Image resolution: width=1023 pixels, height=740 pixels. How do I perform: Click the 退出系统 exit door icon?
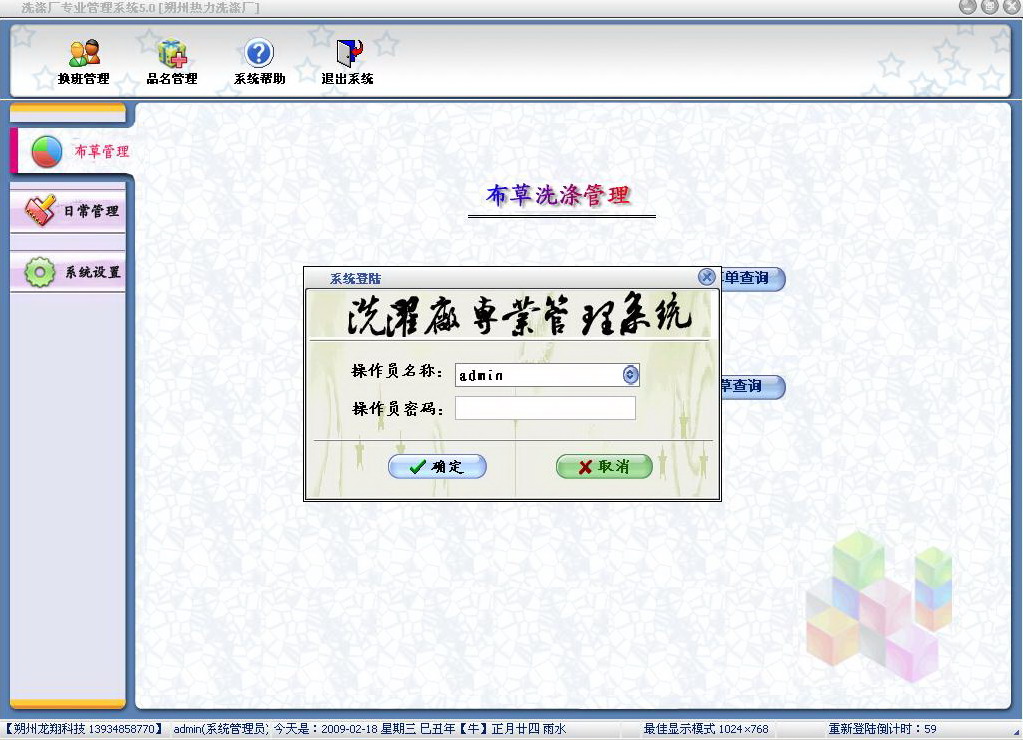348,53
